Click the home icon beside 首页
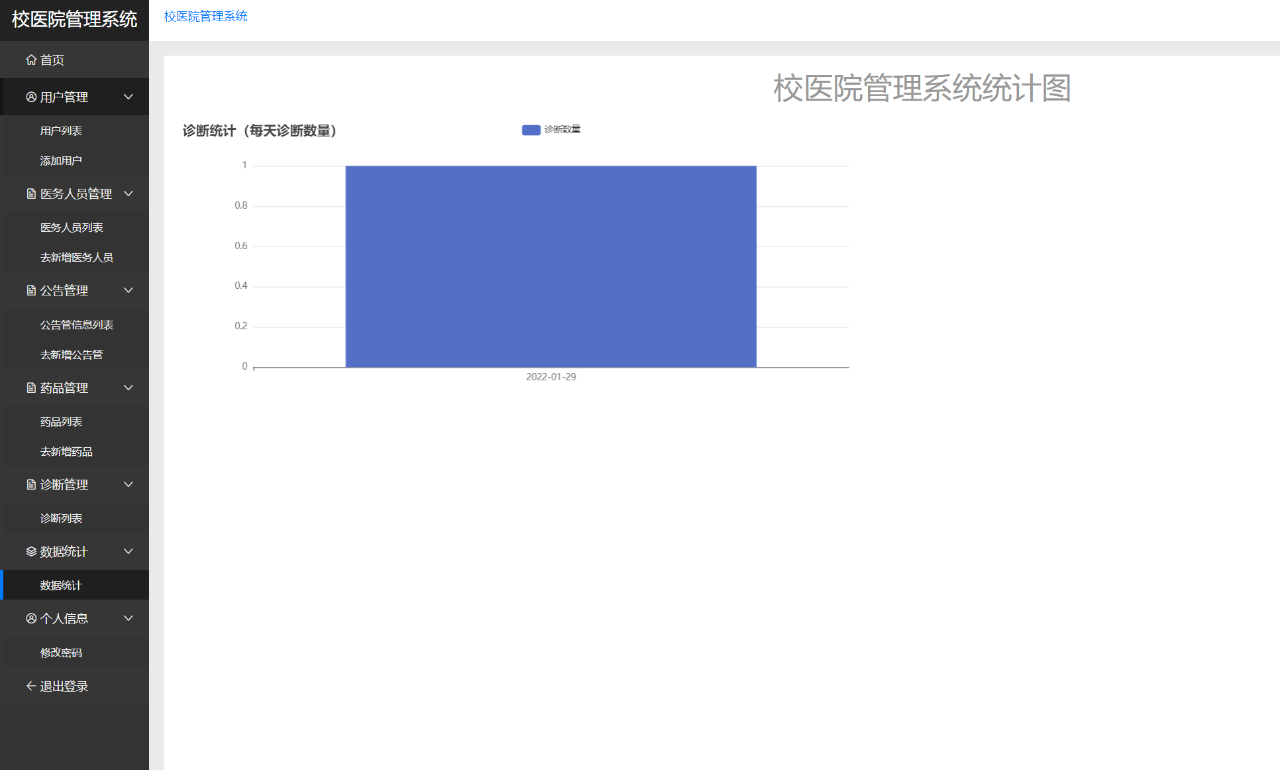This screenshot has width=1280, height=770. coord(31,60)
